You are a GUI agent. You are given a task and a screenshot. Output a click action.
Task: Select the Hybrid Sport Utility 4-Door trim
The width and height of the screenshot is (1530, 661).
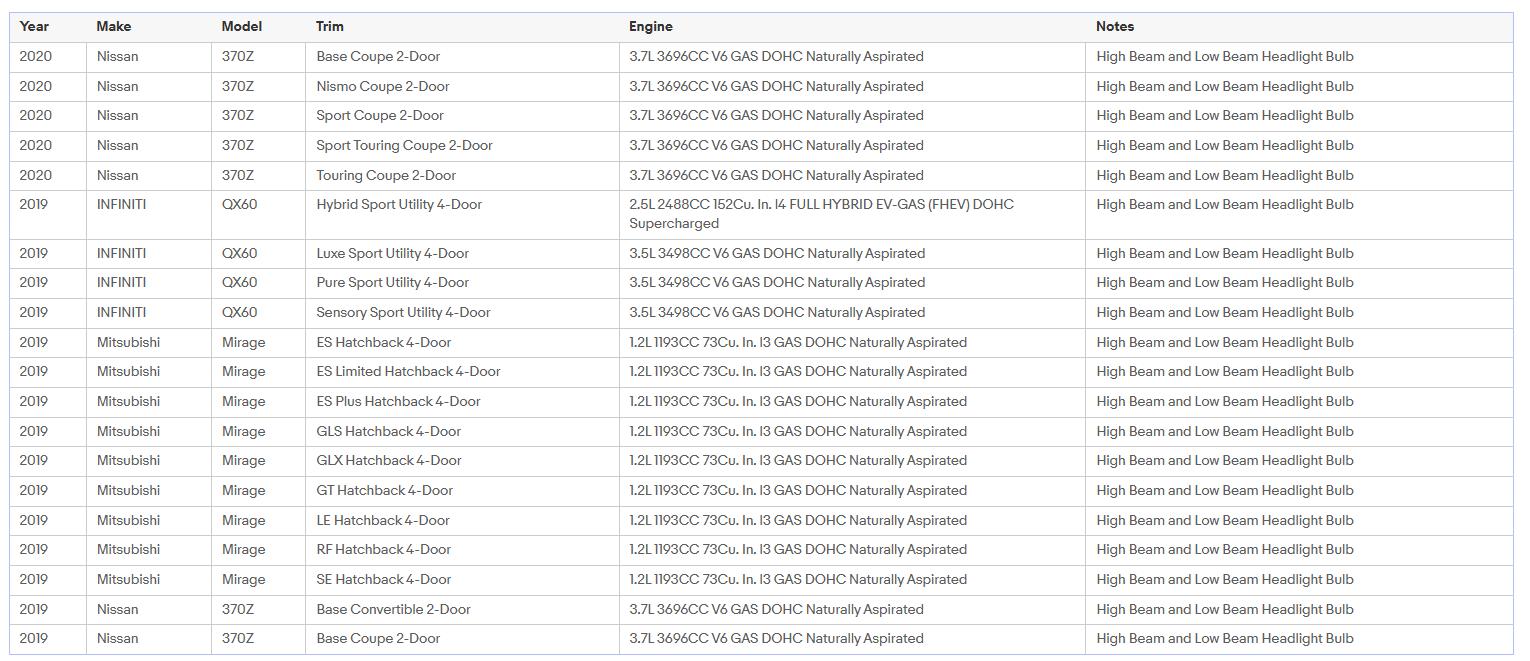pos(399,204)
